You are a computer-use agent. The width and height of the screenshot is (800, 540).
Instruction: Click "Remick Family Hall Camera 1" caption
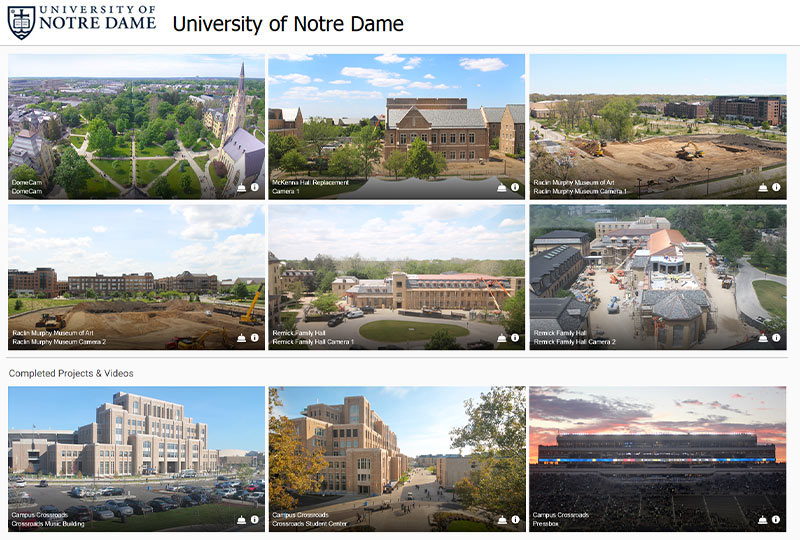coord(313,342)
